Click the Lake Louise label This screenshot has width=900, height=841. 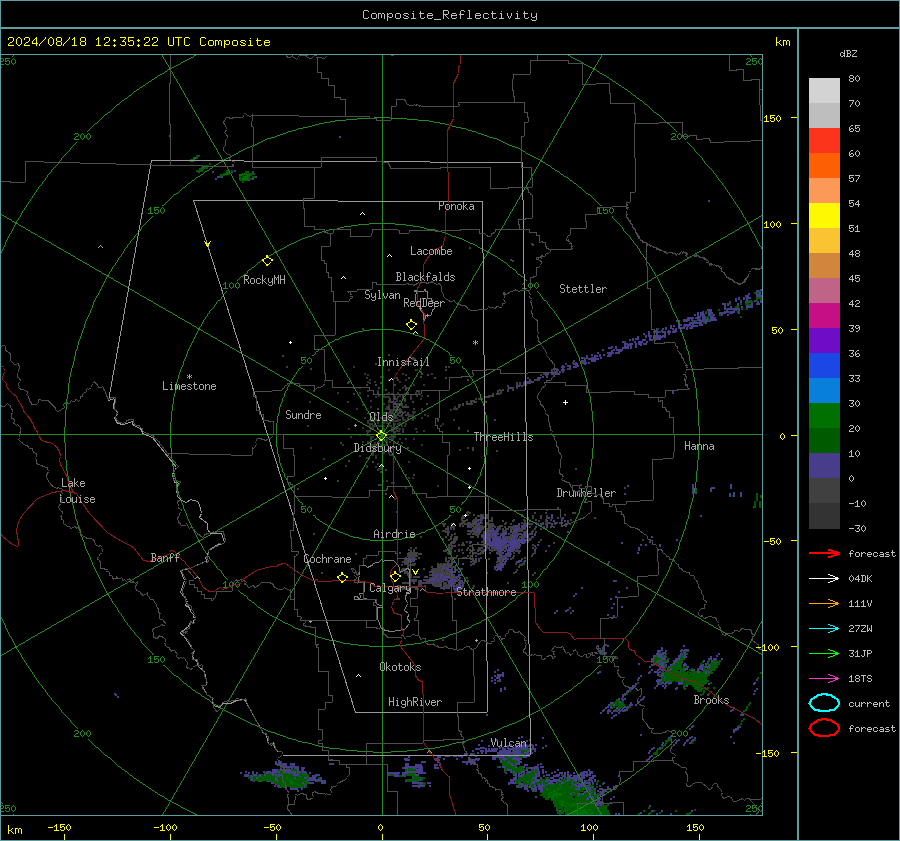click(77, 491)
